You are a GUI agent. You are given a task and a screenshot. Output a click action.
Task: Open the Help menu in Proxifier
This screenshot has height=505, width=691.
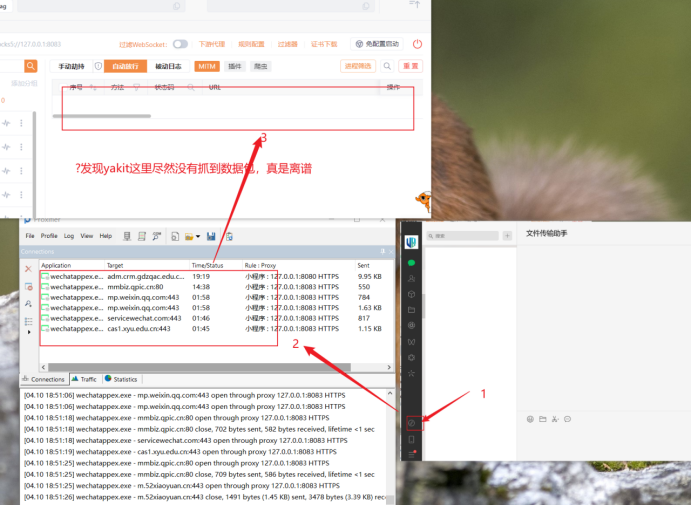[x=106, y=236]
